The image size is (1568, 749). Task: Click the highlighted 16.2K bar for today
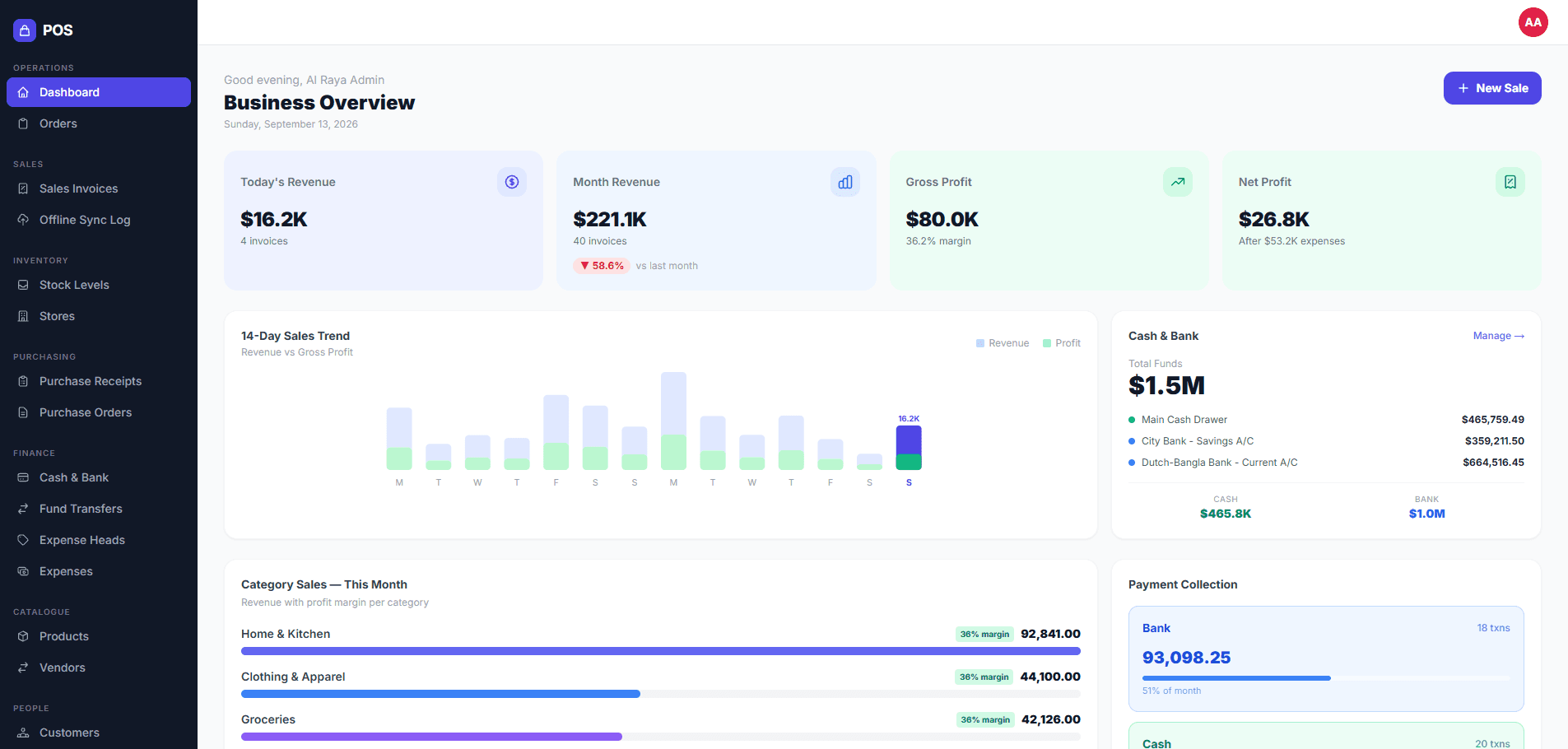point(909,448)
